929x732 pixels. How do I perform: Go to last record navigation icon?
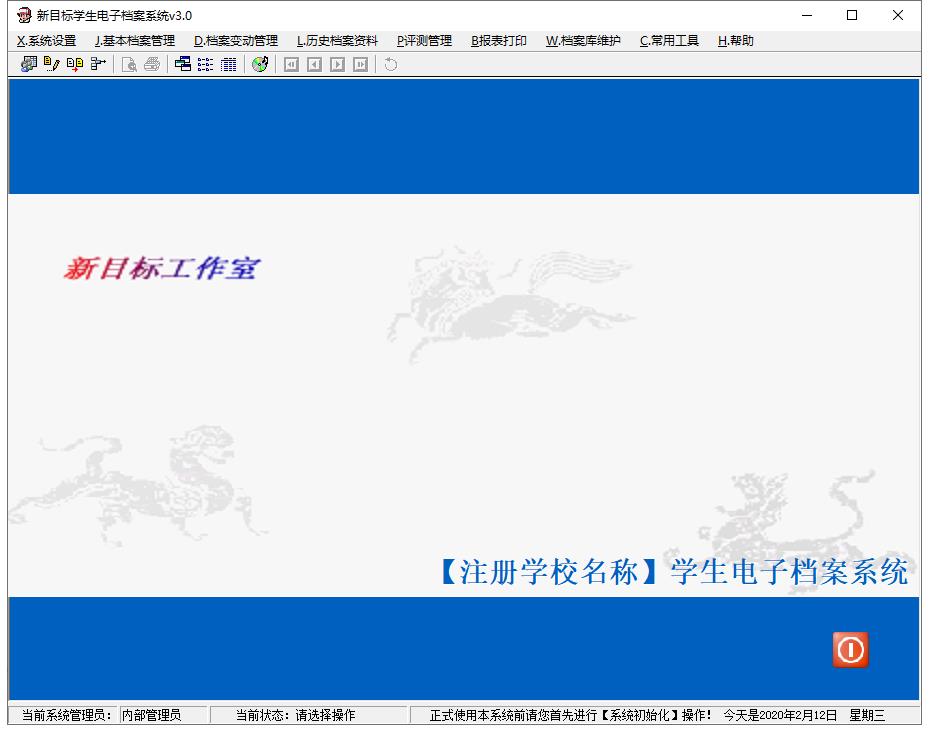[361, 64]
